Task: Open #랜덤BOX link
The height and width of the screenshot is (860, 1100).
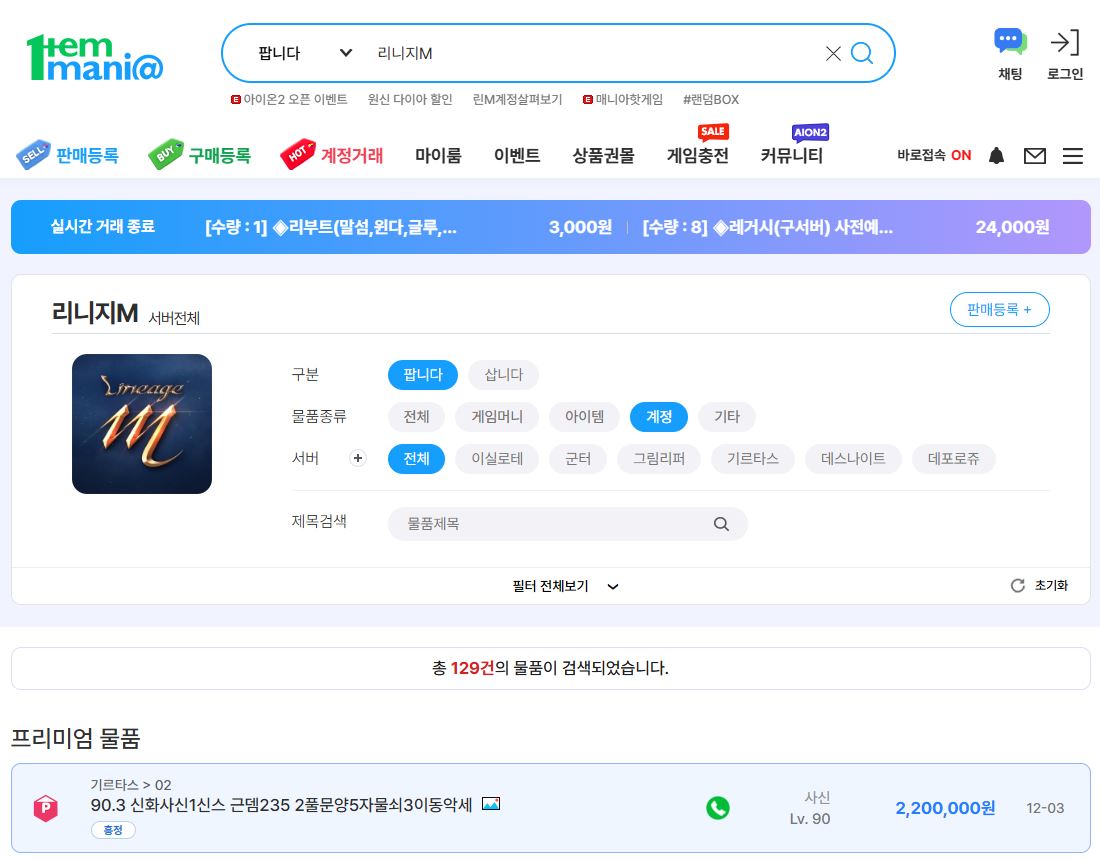Action: 711,100
